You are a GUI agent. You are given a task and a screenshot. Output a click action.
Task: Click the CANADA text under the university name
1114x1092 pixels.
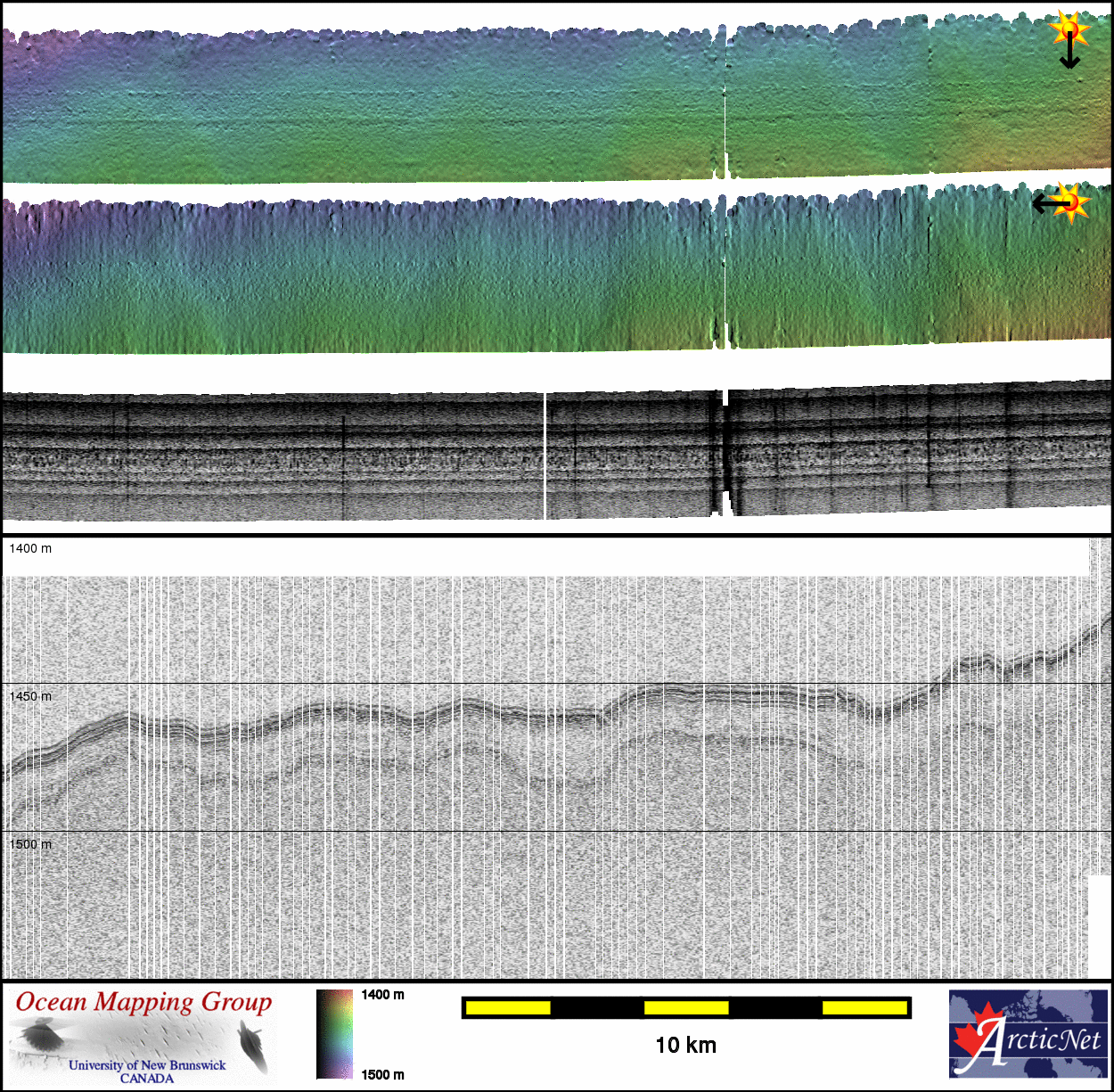pyautogui.click(x=147, y=1079)
